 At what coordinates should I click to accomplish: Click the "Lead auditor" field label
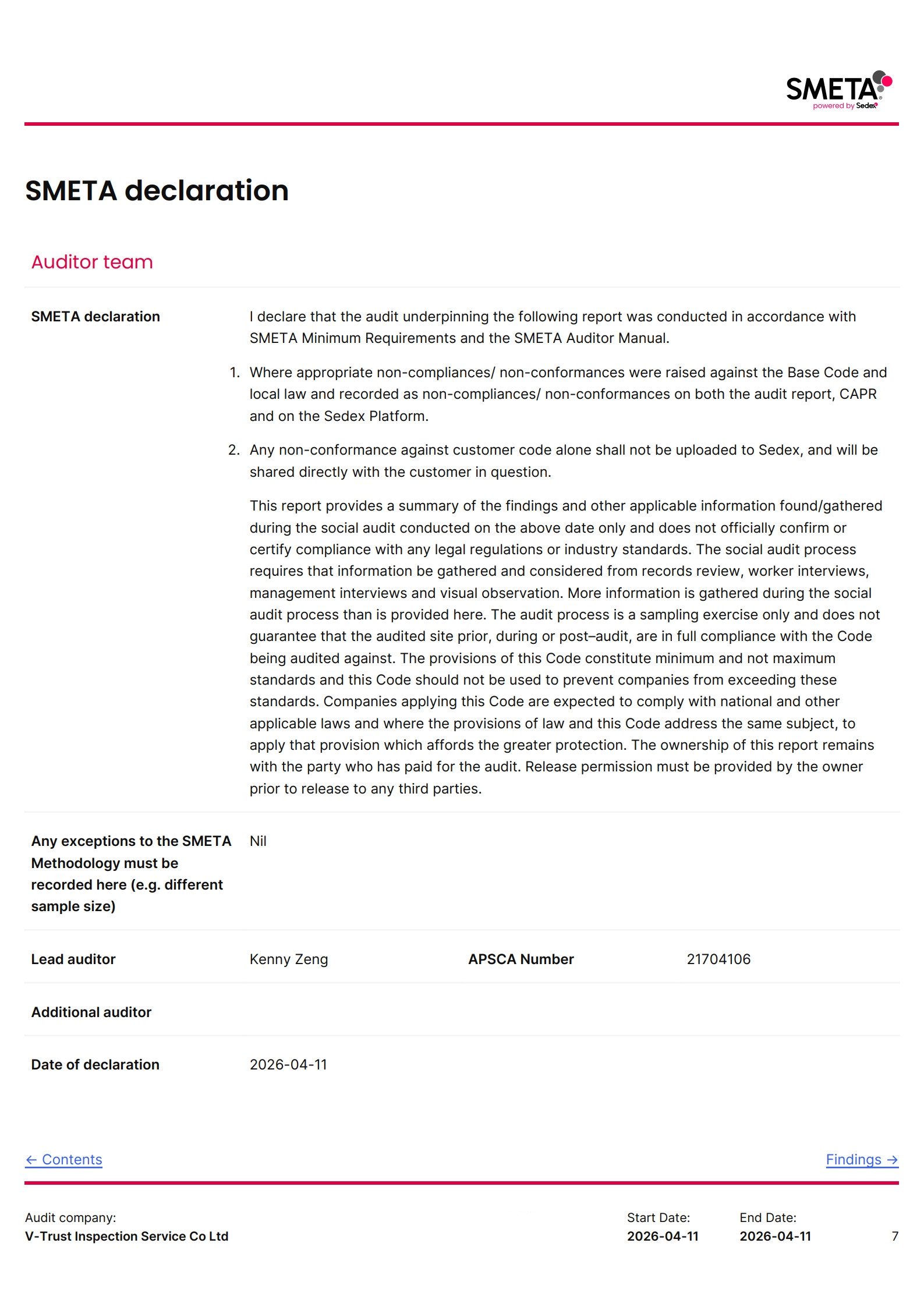pyautogui.click(x=73, y=959)
